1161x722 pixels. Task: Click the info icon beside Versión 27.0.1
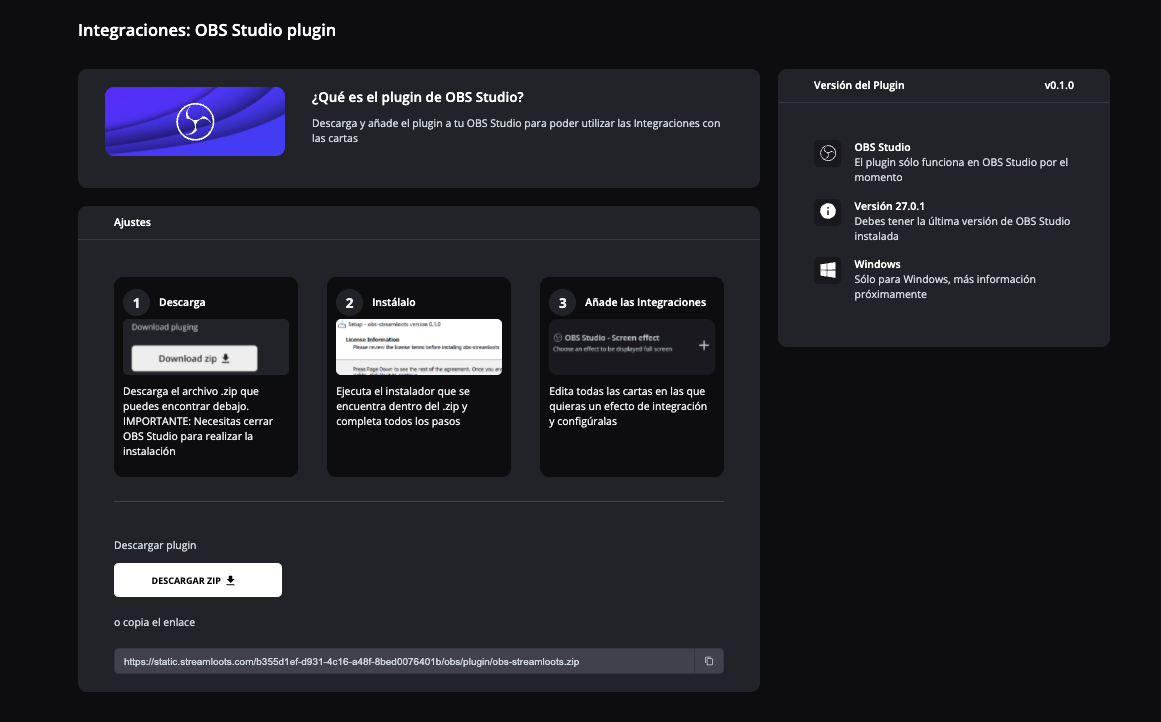[x=828, y=212]
